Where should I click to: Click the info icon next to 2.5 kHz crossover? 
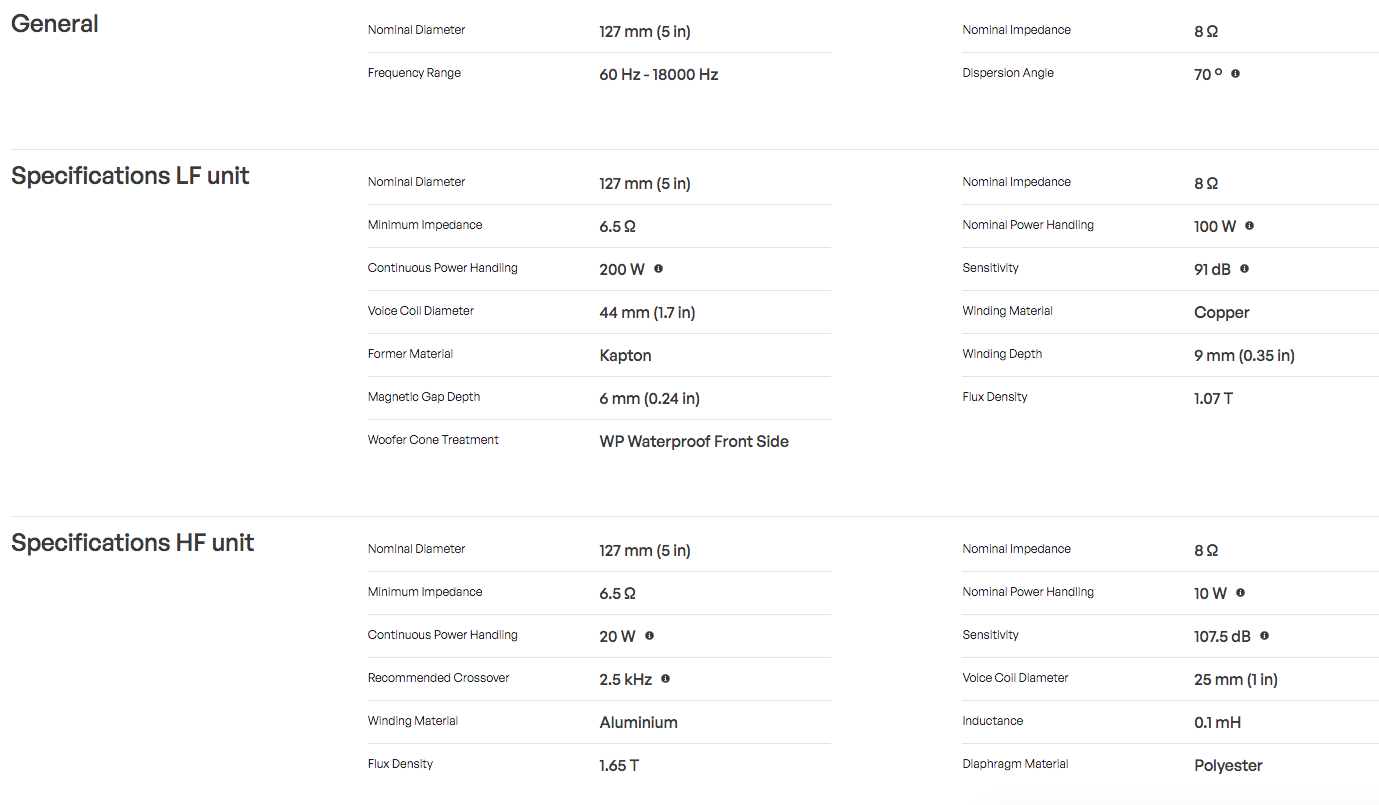point(665,678)
